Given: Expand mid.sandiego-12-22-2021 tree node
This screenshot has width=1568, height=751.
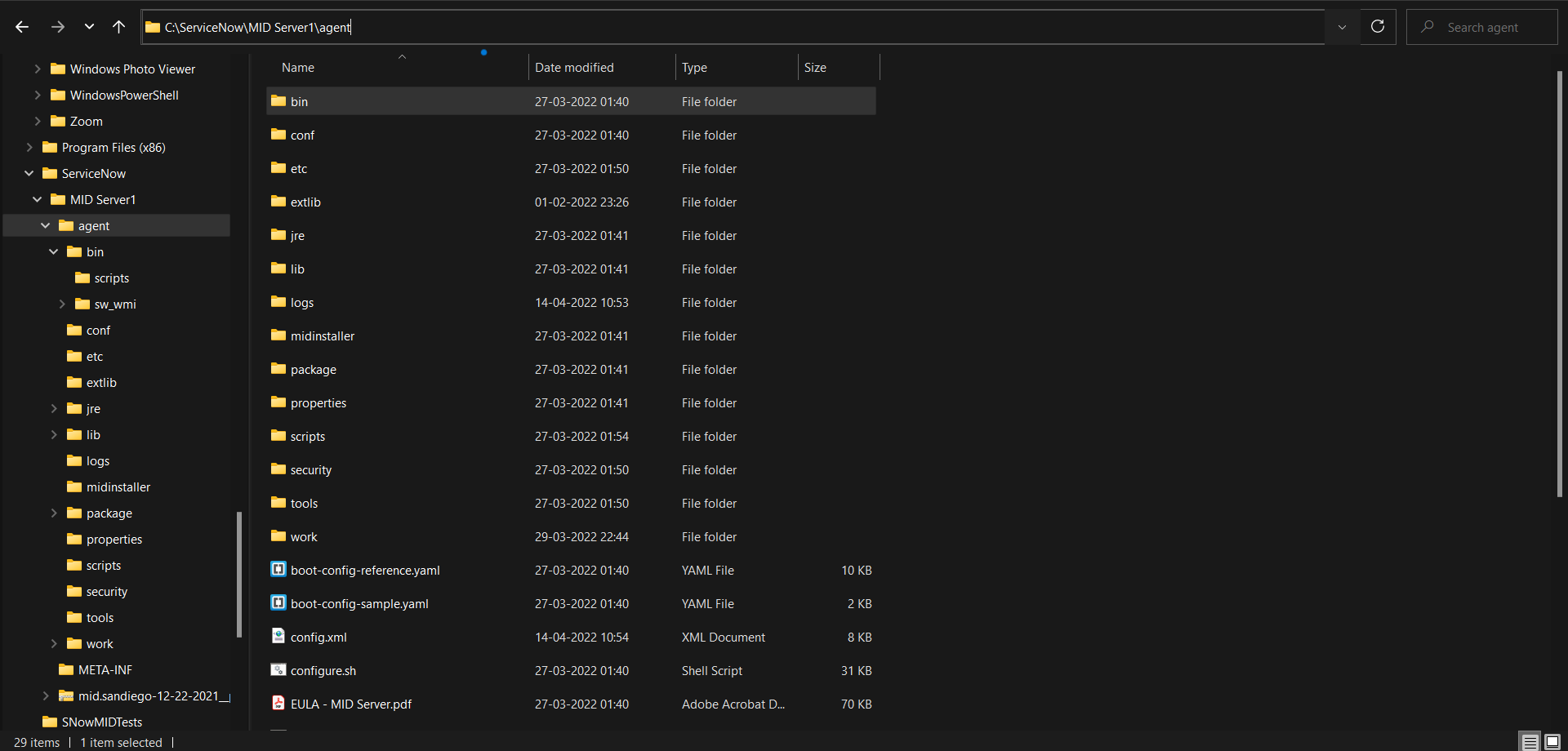Looking at the screenshot, I should click(x=46, y=696).
